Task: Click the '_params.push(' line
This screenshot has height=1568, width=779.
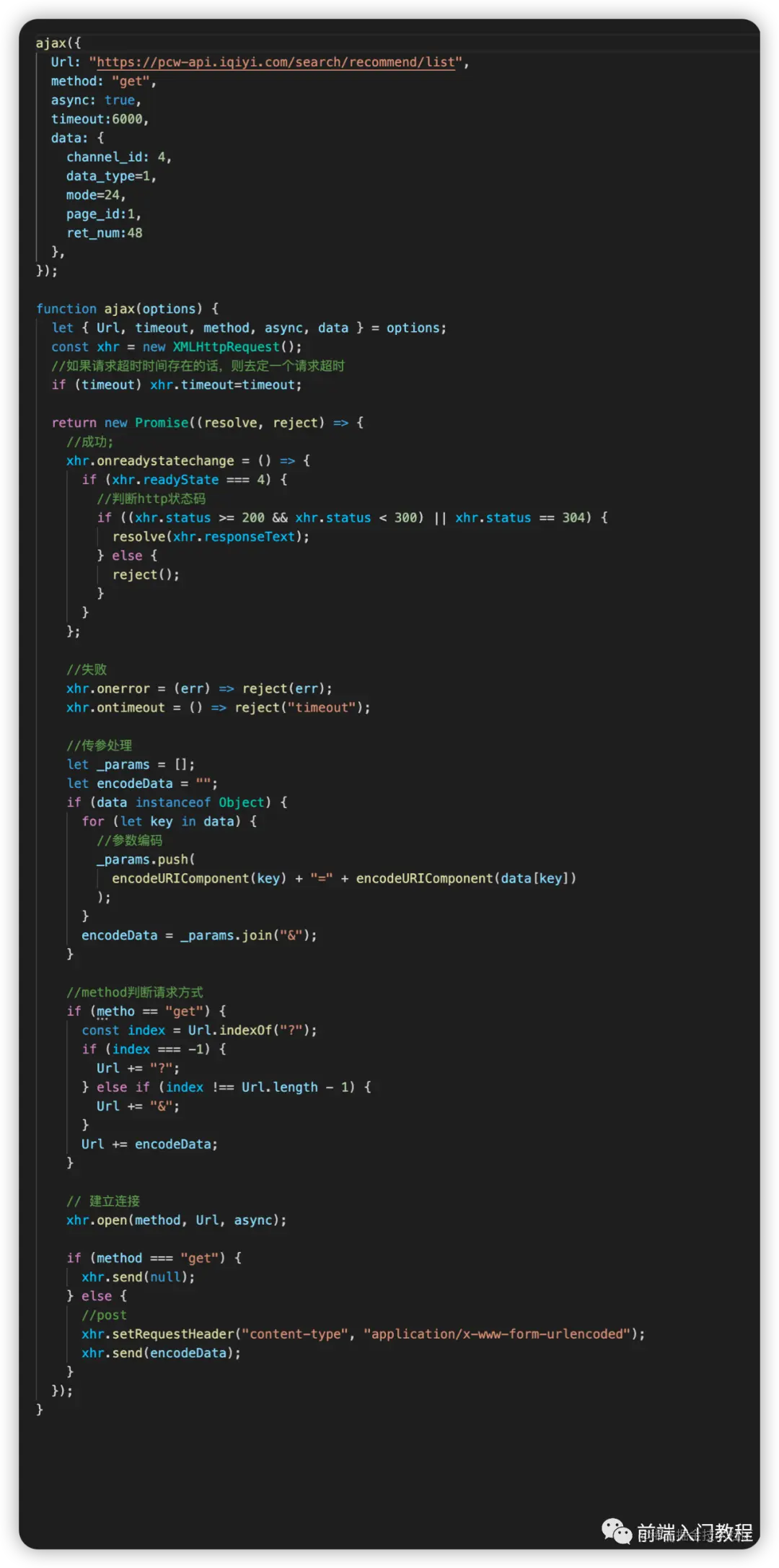Action: (x=146, y=859)
